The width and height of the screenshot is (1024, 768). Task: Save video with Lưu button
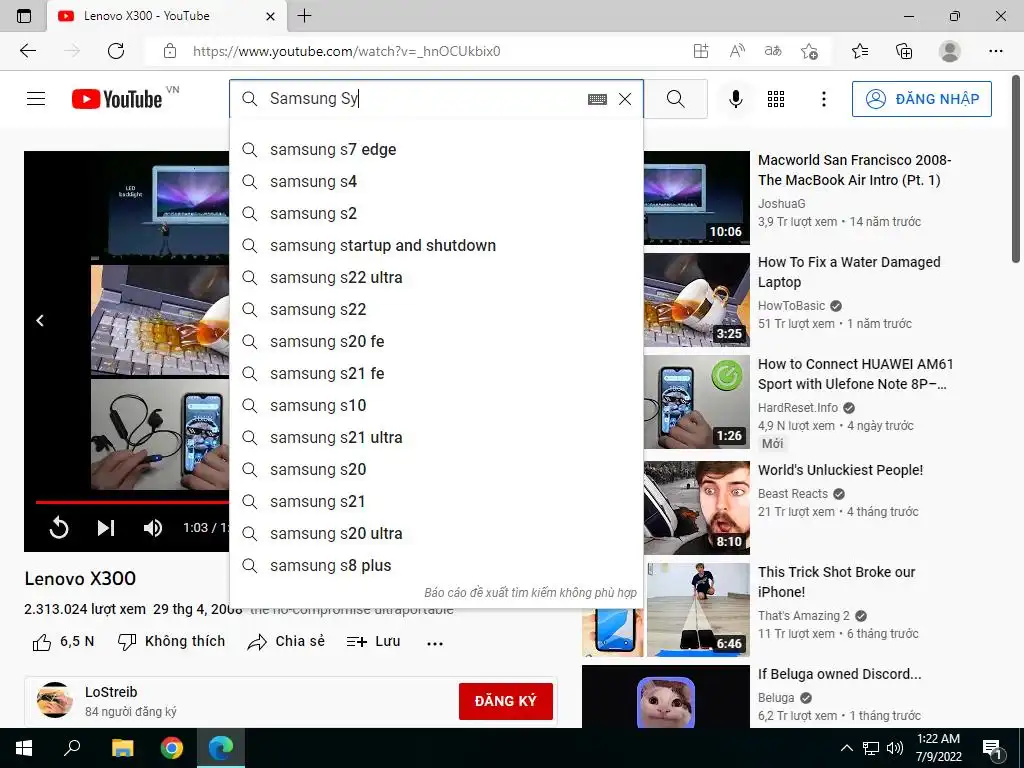point(374,642)
